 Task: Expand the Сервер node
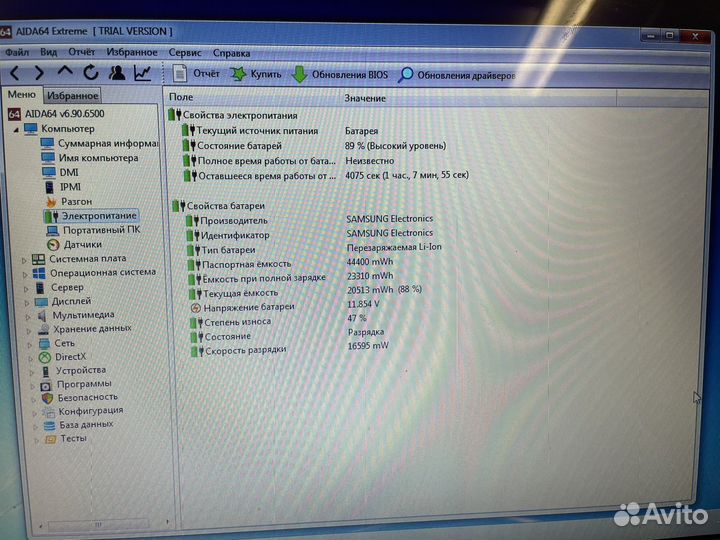pos(26,289)
